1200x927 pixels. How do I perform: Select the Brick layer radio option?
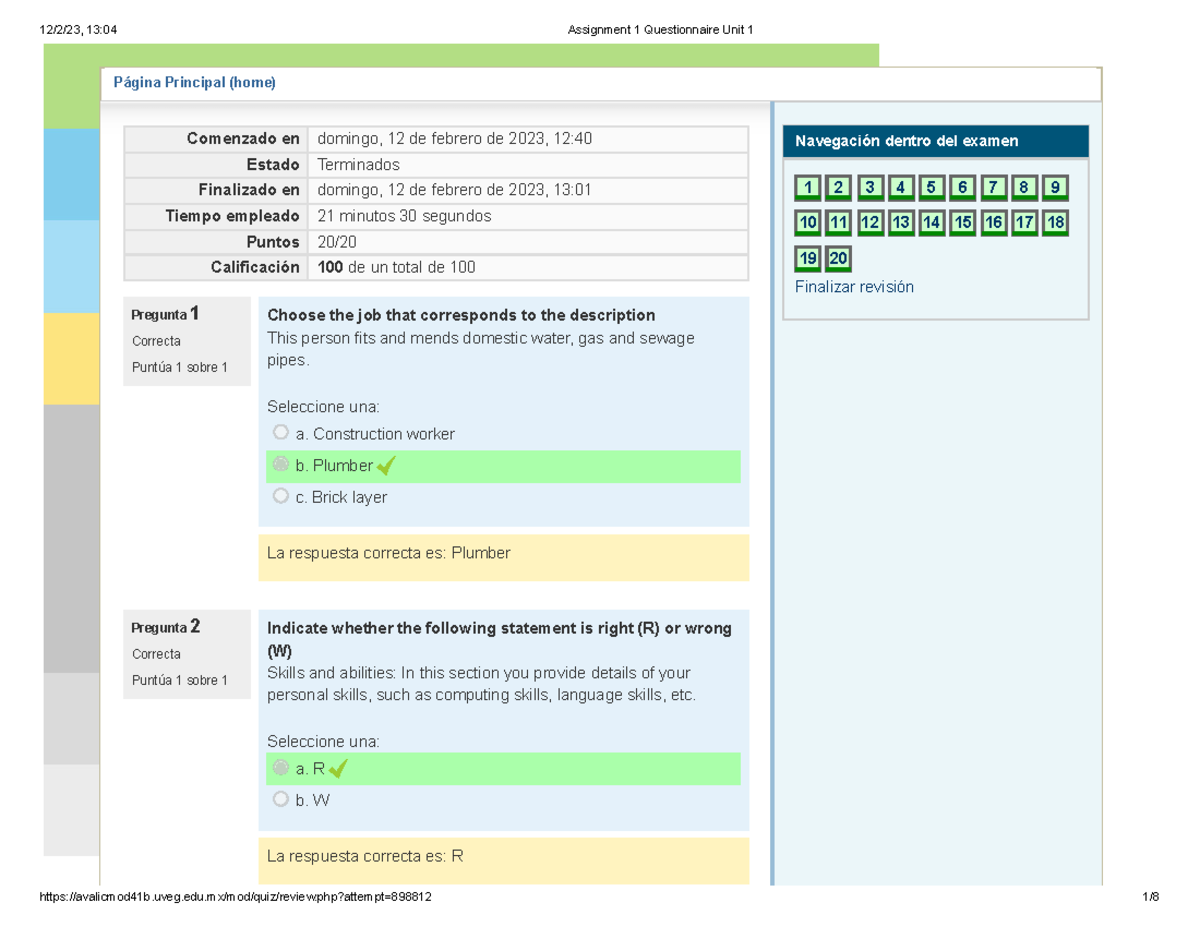281,496
